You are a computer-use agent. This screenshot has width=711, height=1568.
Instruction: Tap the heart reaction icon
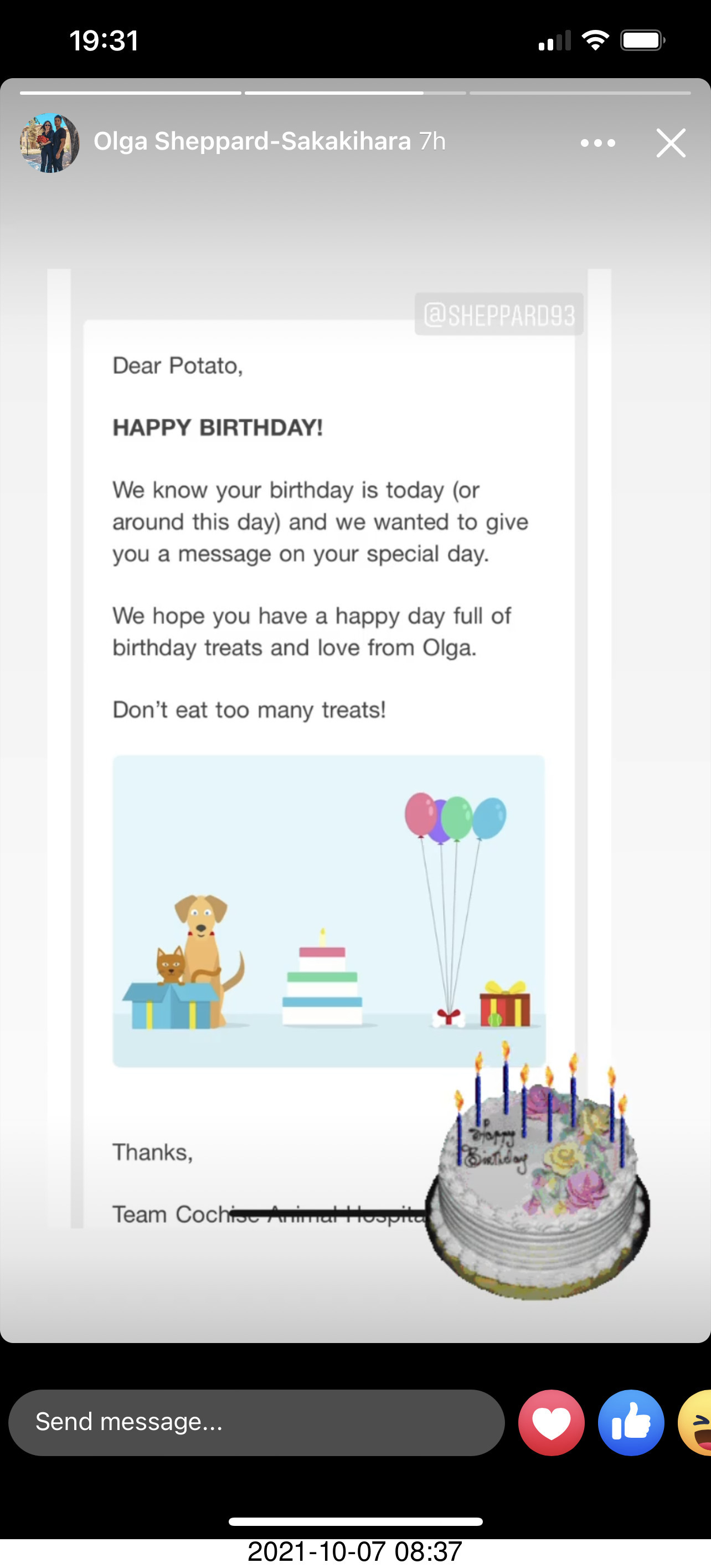coord(551,1422)
